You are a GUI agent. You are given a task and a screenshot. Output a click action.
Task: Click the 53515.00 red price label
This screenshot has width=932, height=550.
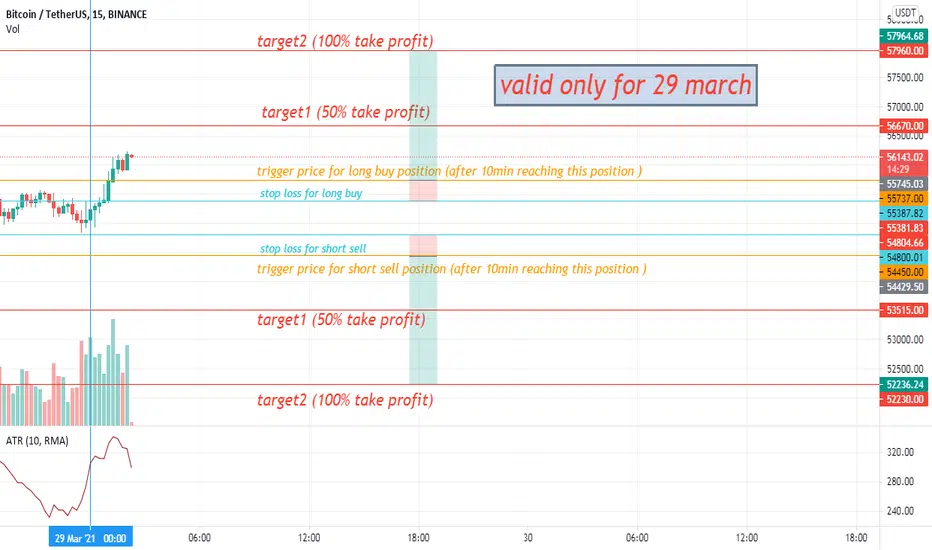pyautogui.click(x=904, y=310)
